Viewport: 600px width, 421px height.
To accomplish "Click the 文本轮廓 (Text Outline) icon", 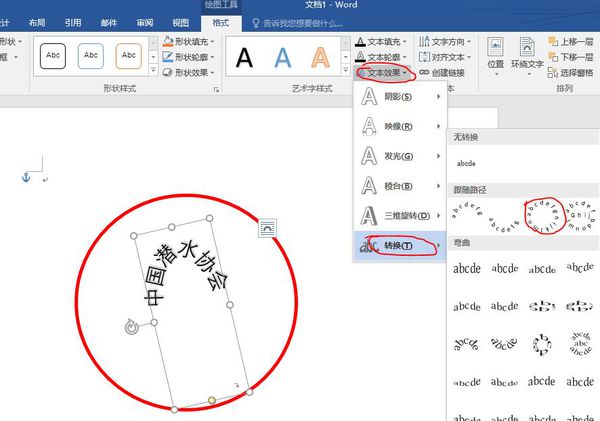I will (361, 58).
